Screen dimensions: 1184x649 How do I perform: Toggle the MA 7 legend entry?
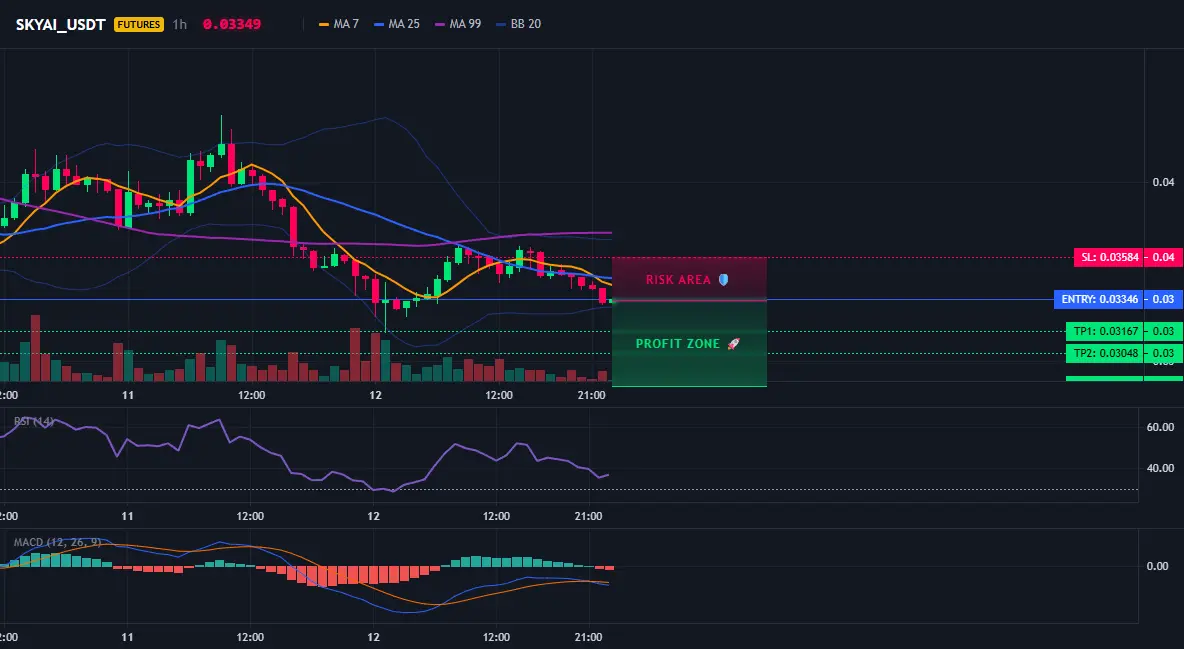339,24
